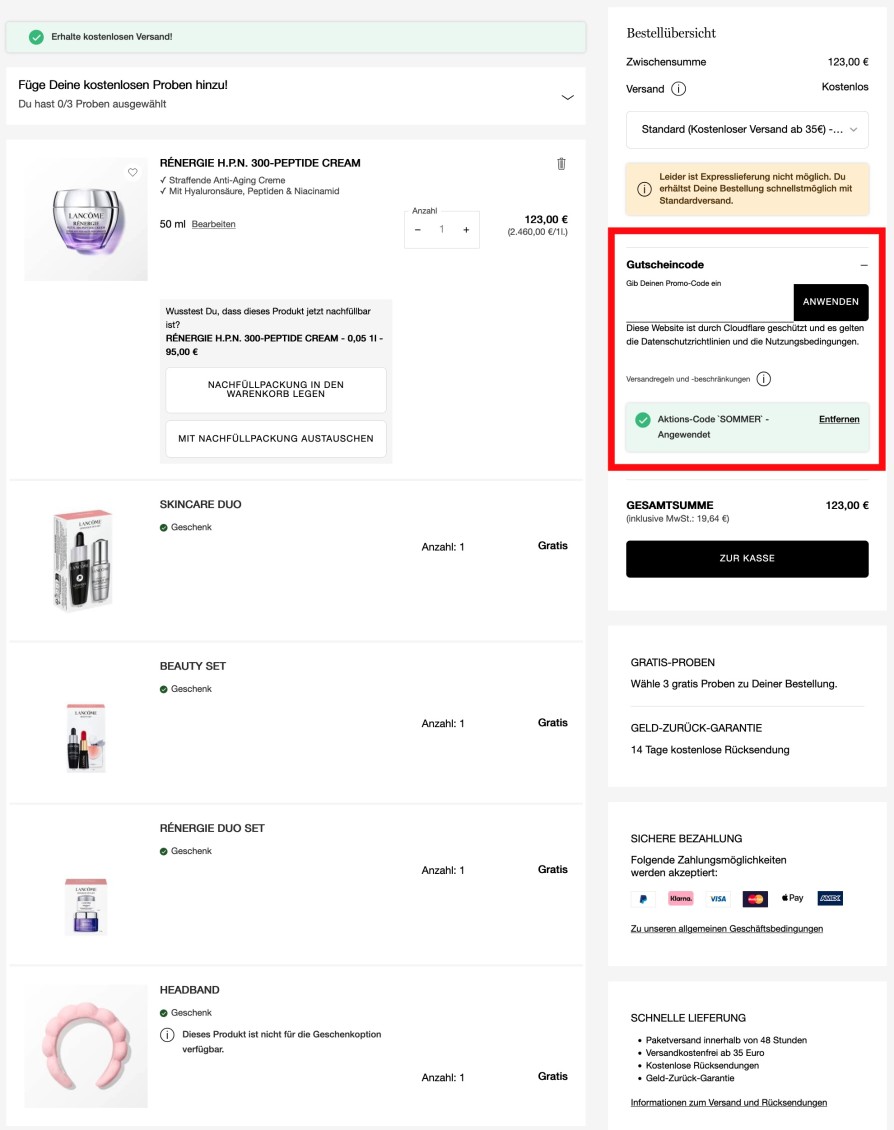Click info icon in Expresslieferung notice
The image size is (894, 1130).
[x=644, y=189]
